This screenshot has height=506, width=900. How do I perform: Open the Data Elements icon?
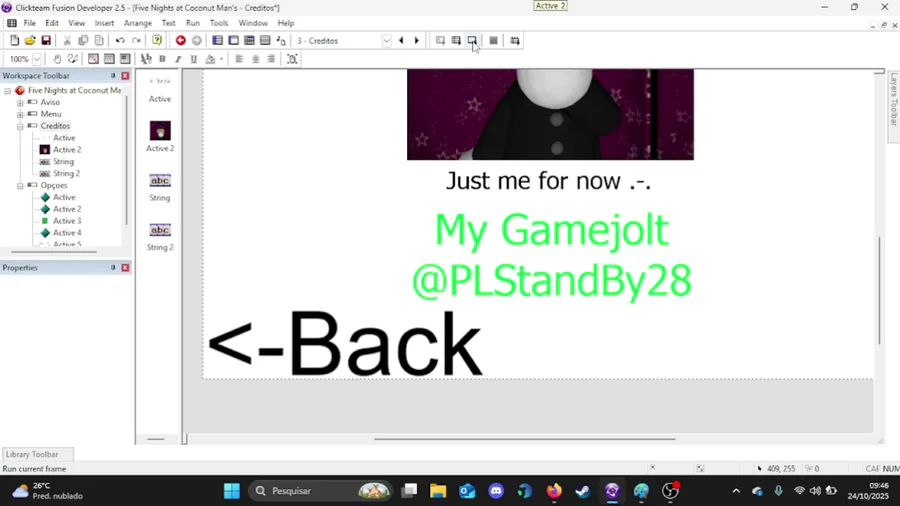(281, 41)
